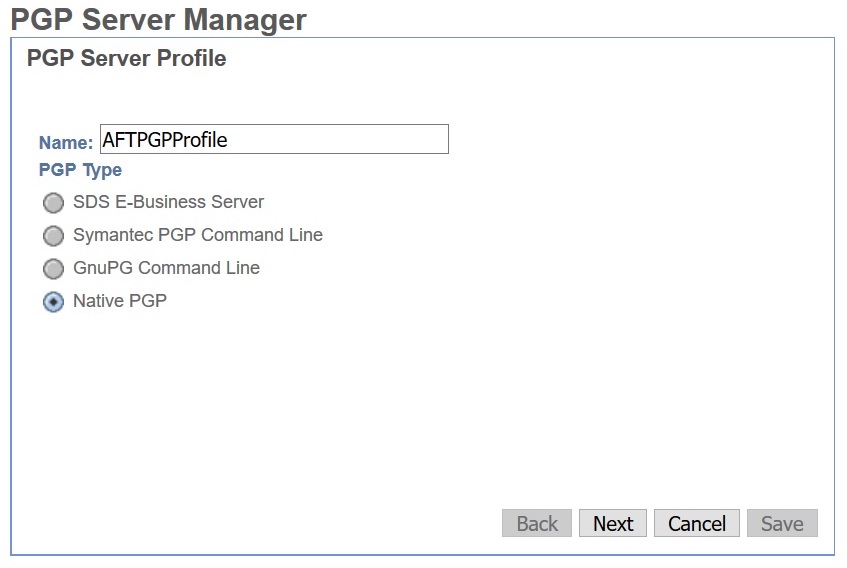Click the PGP Server Profile heading
The height and width of the screenshot is (568, 847).
coord(126,58)
